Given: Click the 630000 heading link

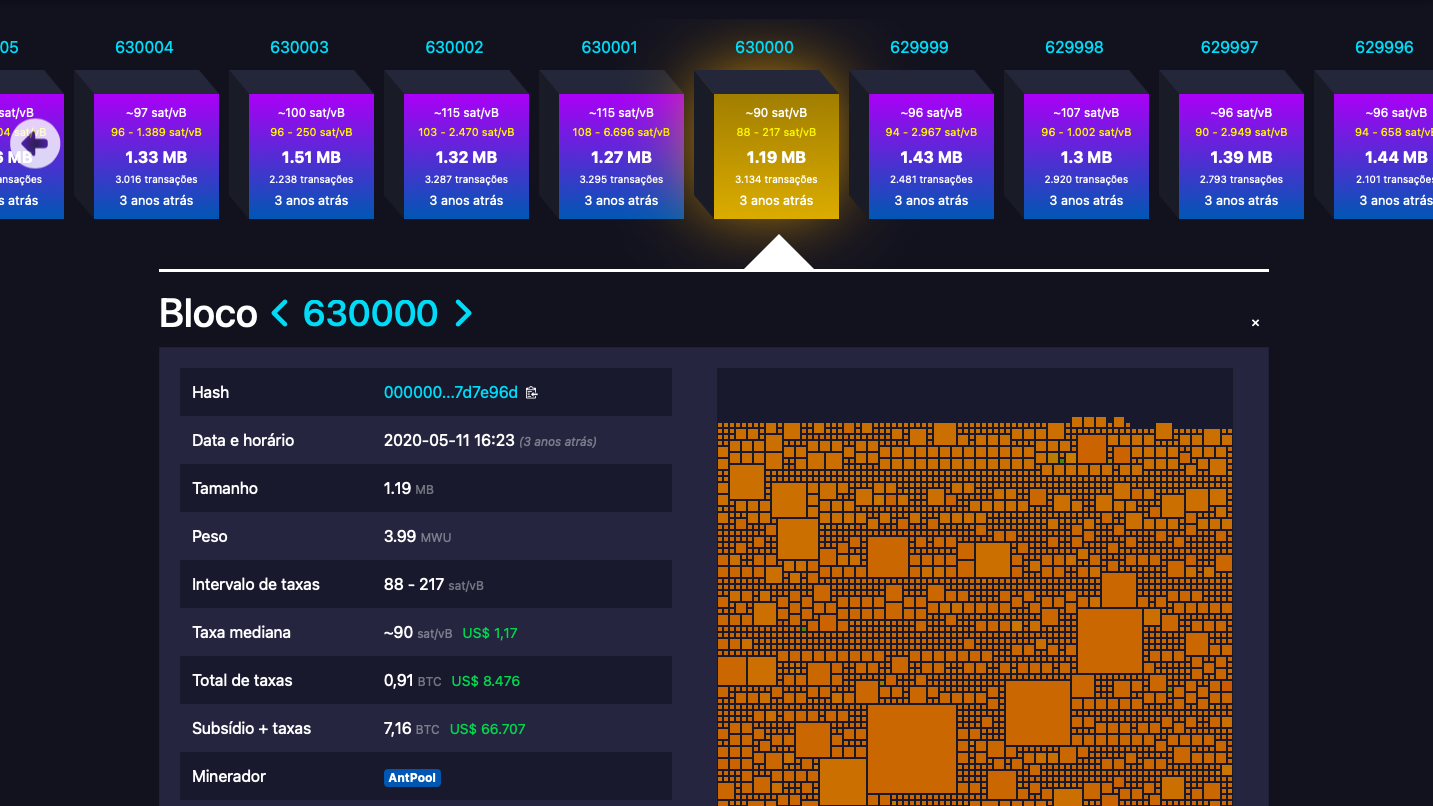Looking at the screenshot, I should (371, 313).
